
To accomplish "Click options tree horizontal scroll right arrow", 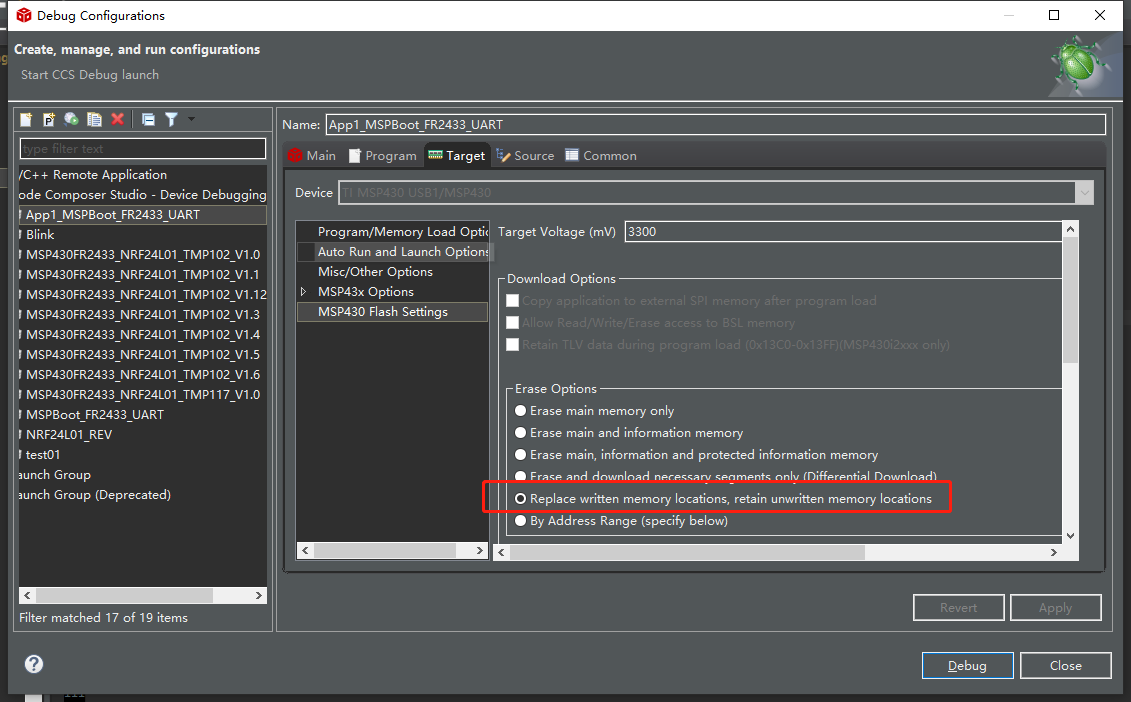I will click(480, 550).
